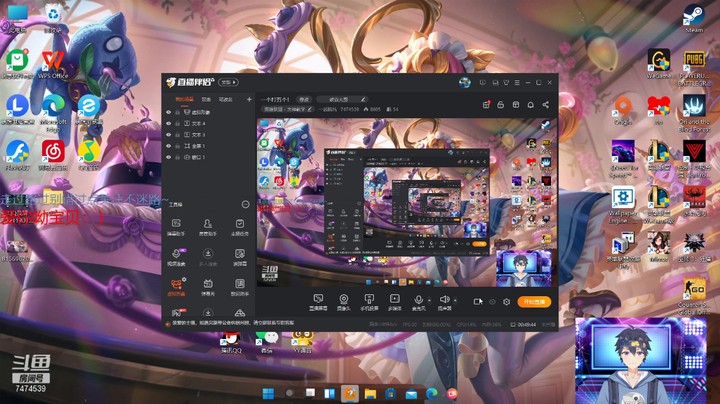The height and width of the screenshot is (404, 720).
Task: Open Steam desktop shortcut
Action: [x=693, y=18]
